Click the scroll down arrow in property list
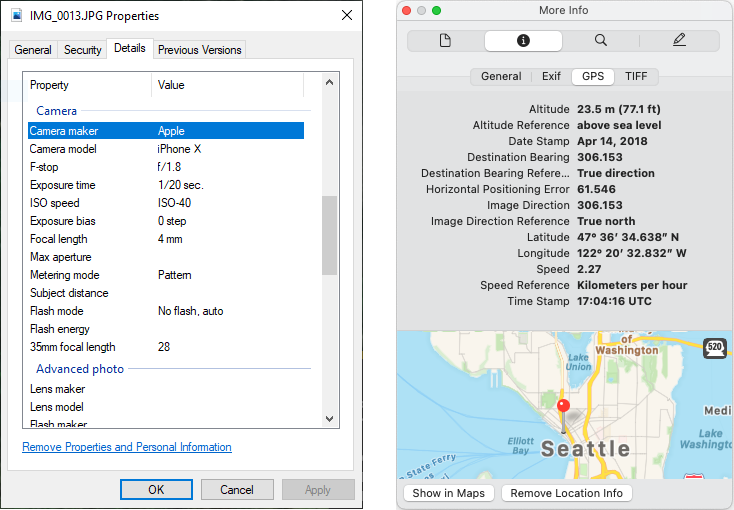 tap(330, 418)
